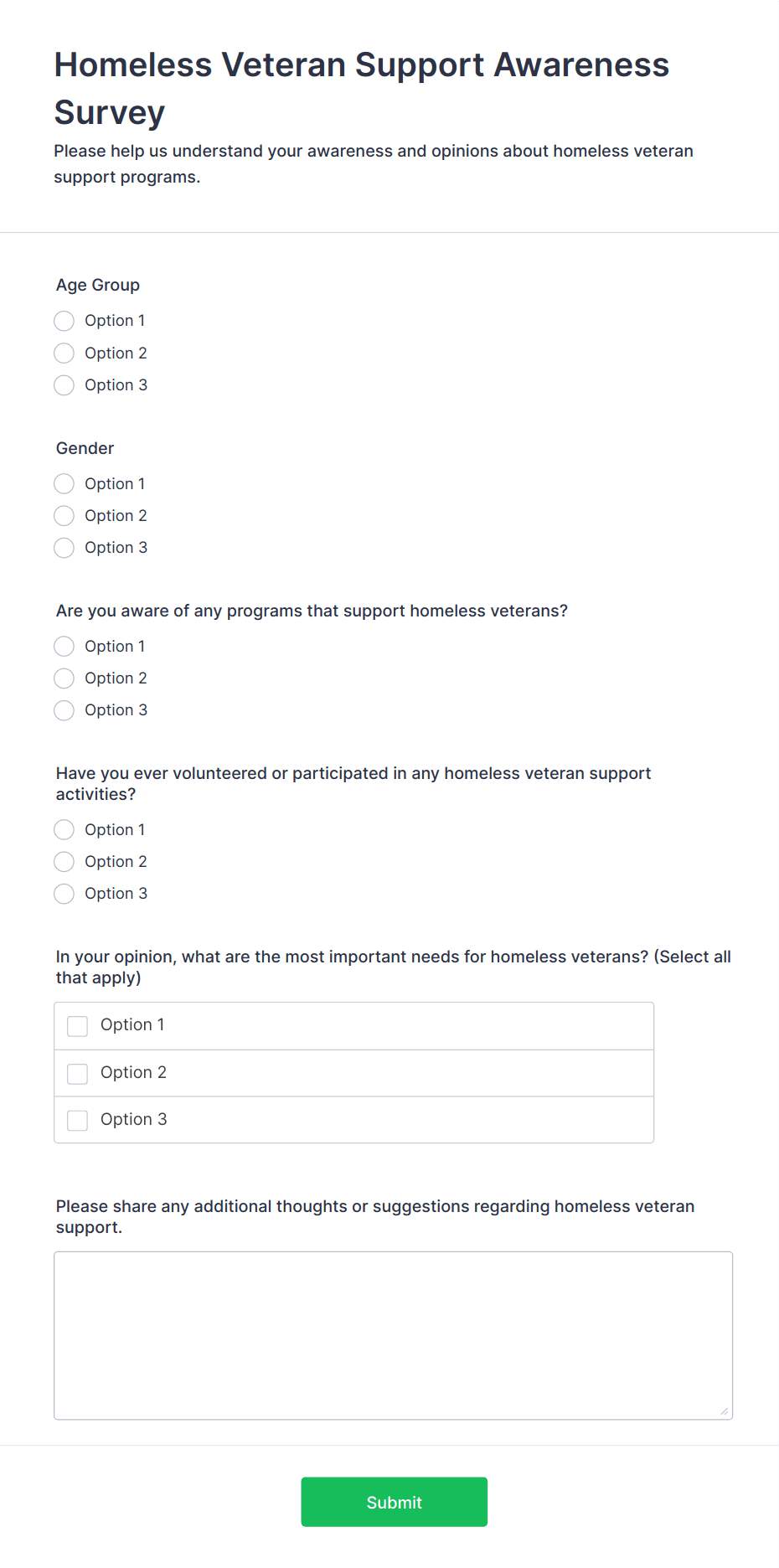Choose Option 2 for program awareness question
This screenshot has height=1568, width=779.
point(64,678)
